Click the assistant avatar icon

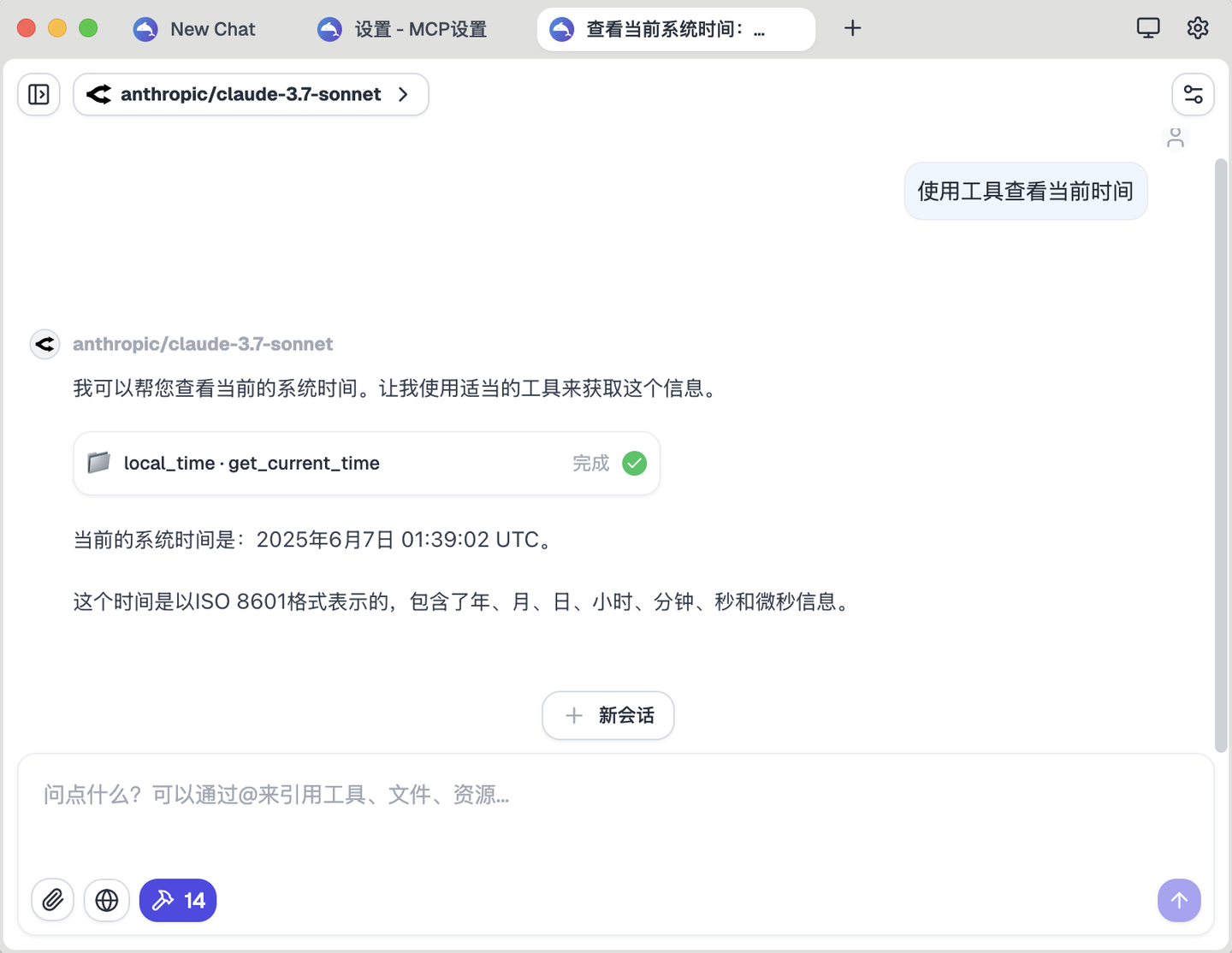point(44,344)
